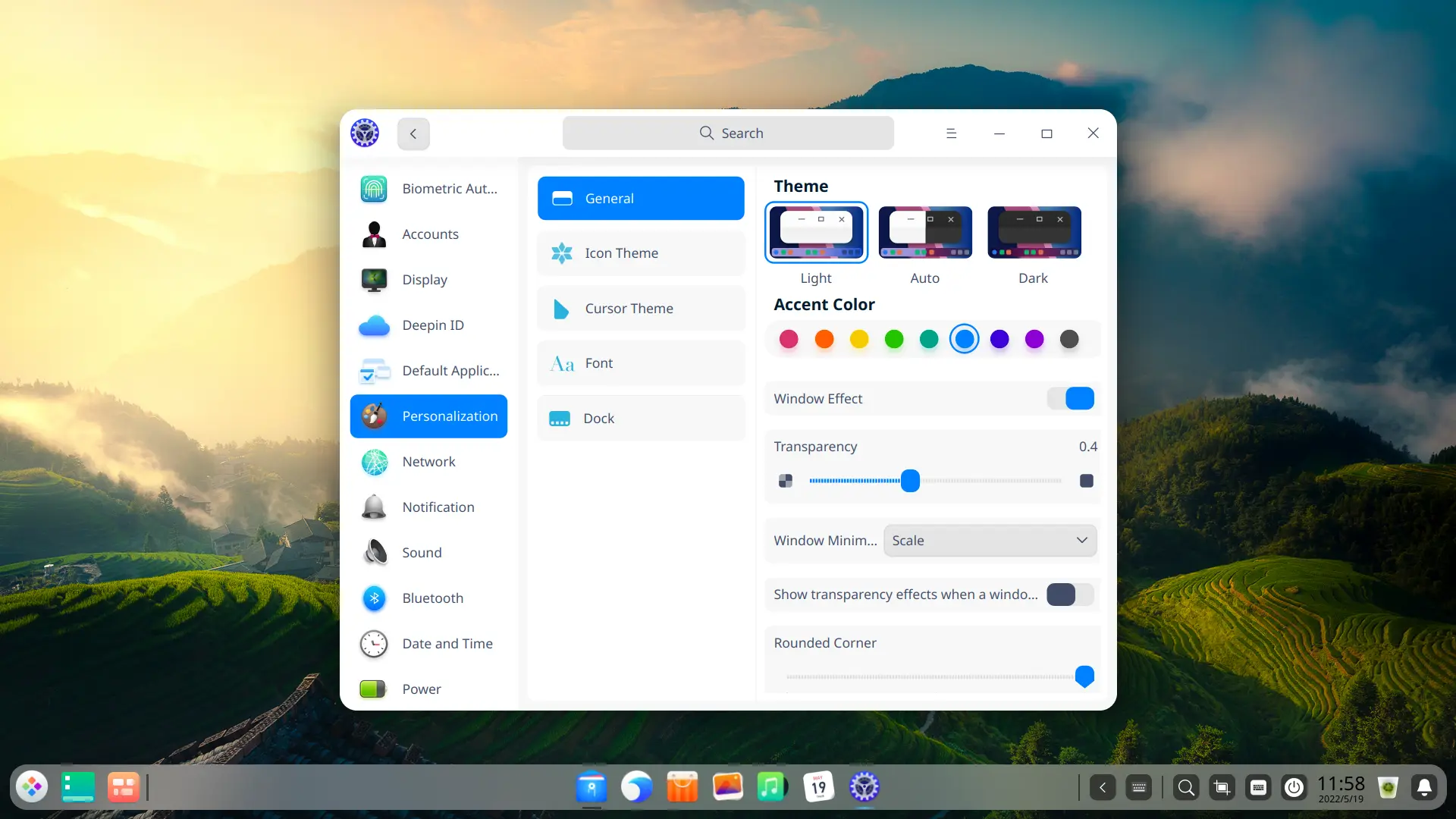Pick the purple accent color
The width and height of the screenshot is (1456, 819).
click(1034, 339)
